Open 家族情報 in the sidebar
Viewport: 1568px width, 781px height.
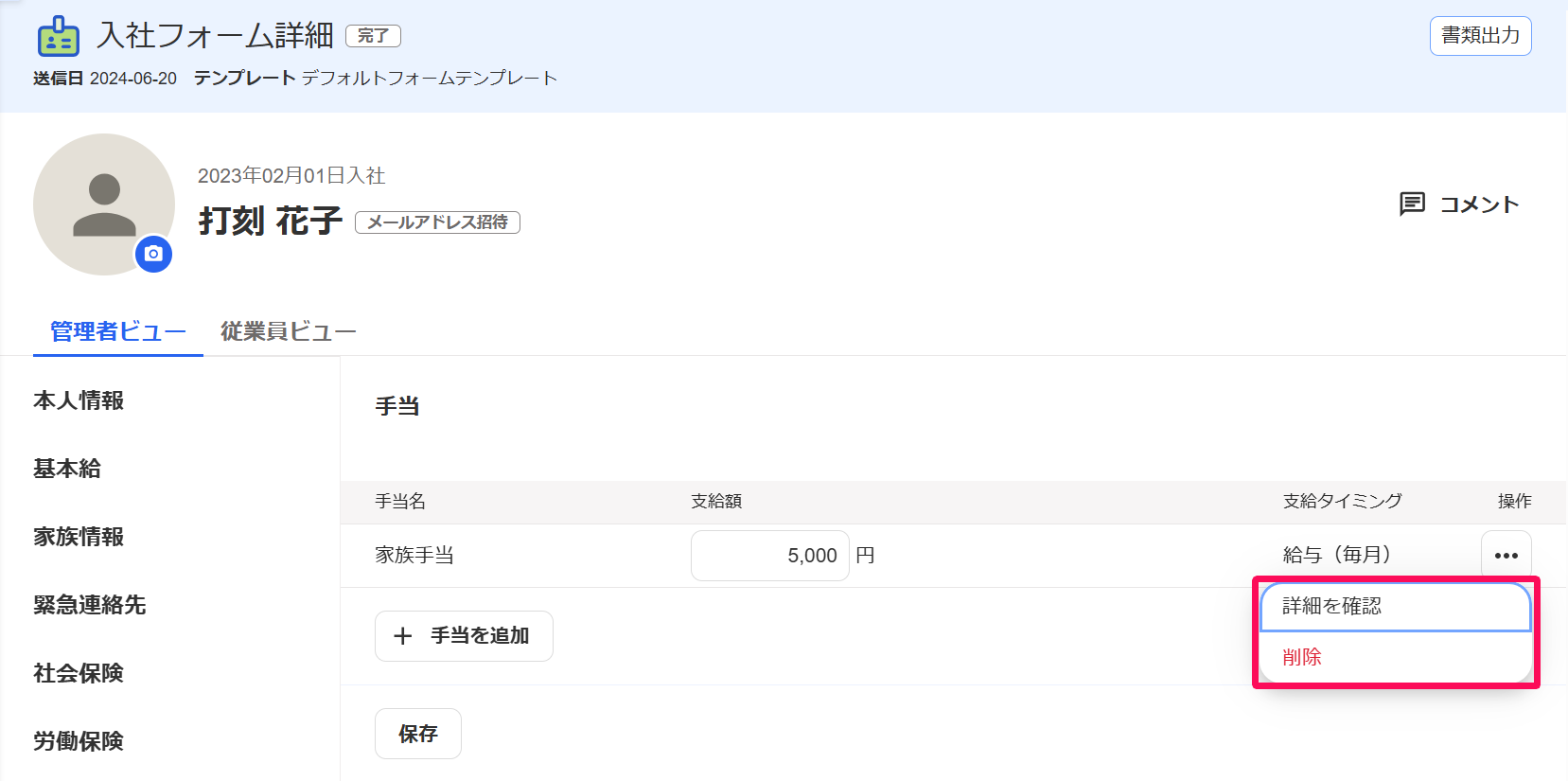tap(79, 537)
